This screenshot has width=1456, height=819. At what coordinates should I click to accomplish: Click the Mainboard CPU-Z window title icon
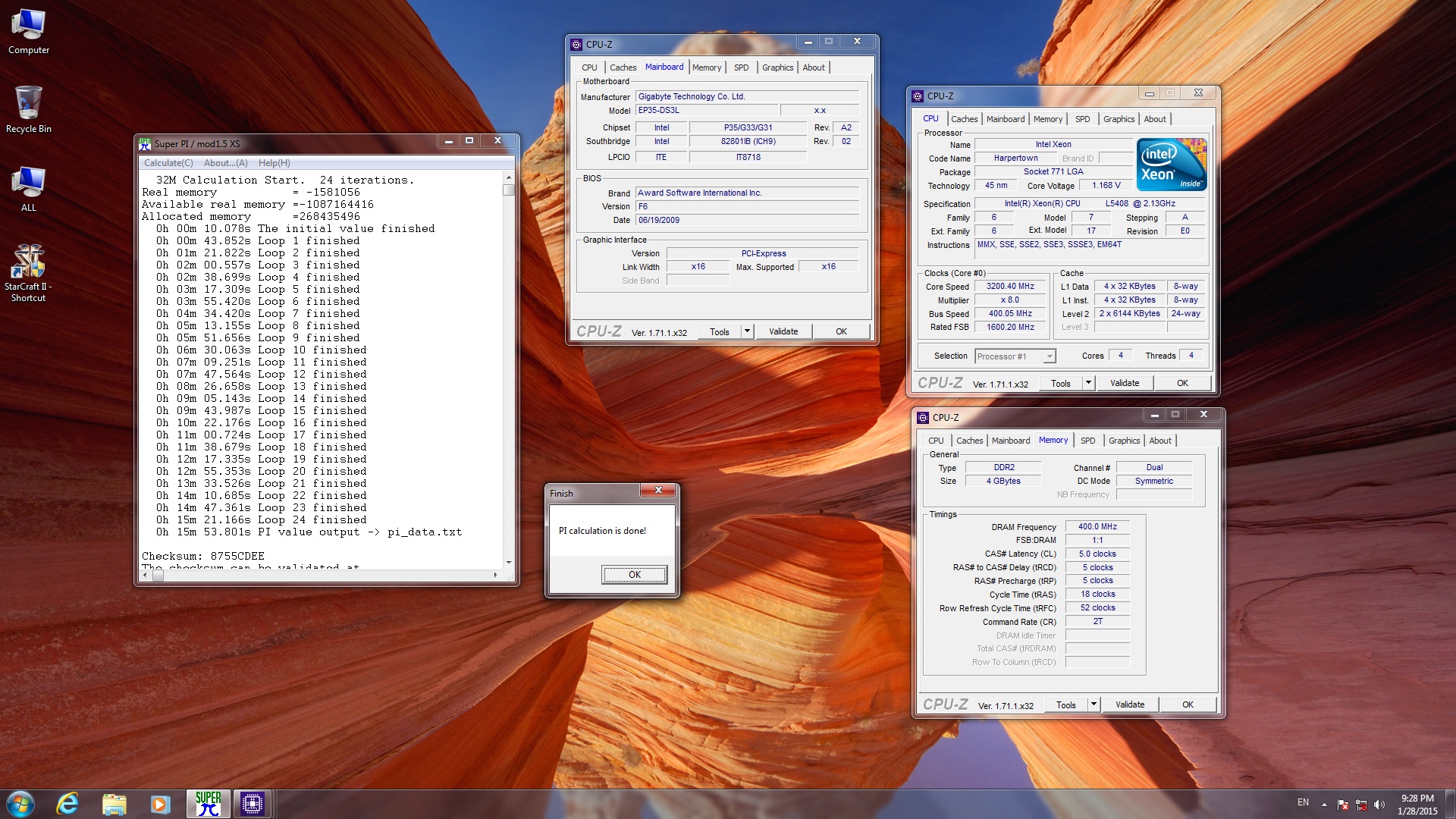(576, 45)
